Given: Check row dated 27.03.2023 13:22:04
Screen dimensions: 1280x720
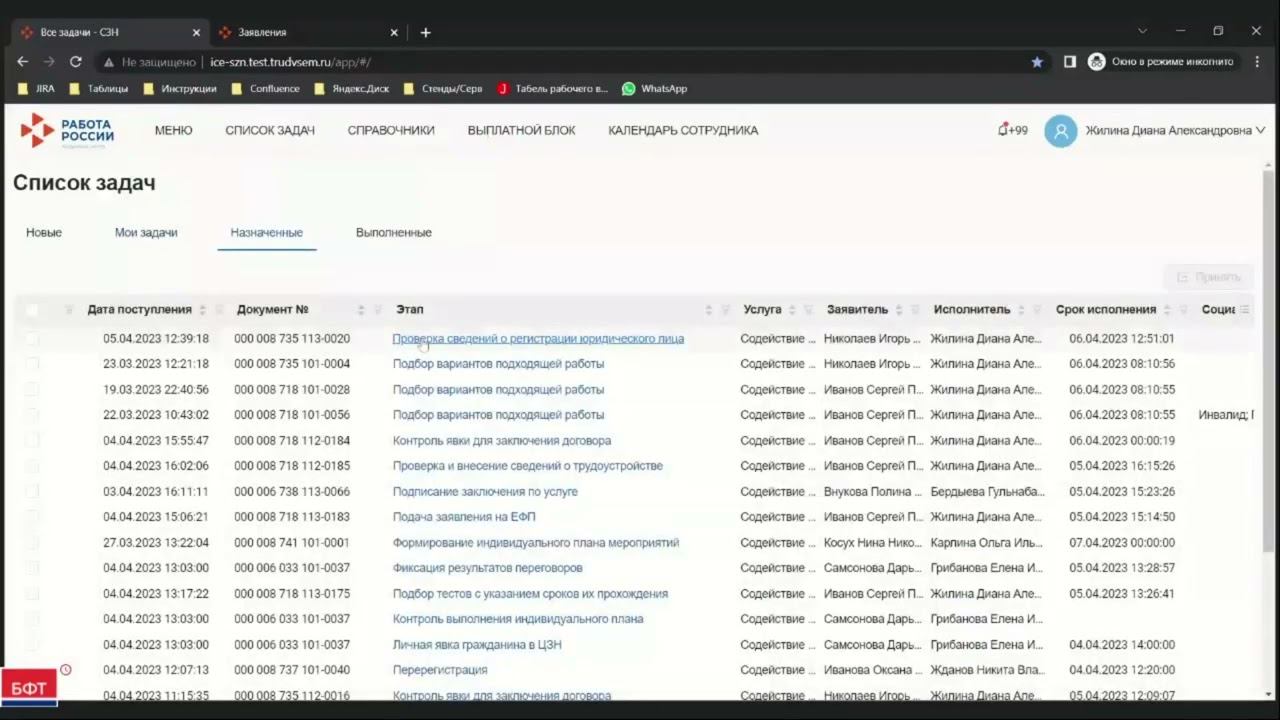Looking at the screenshot, I should pos(32,543).
